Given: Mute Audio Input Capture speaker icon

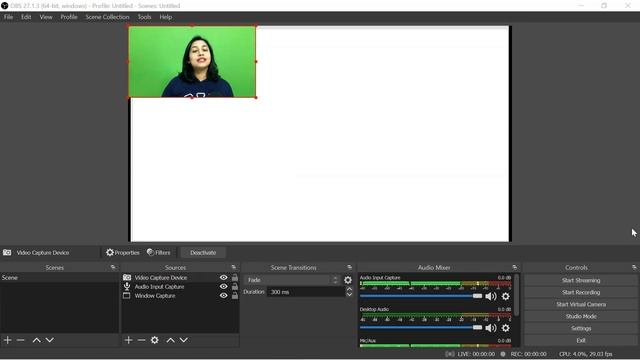Looking at the screenshot, I should pos(491,297).
